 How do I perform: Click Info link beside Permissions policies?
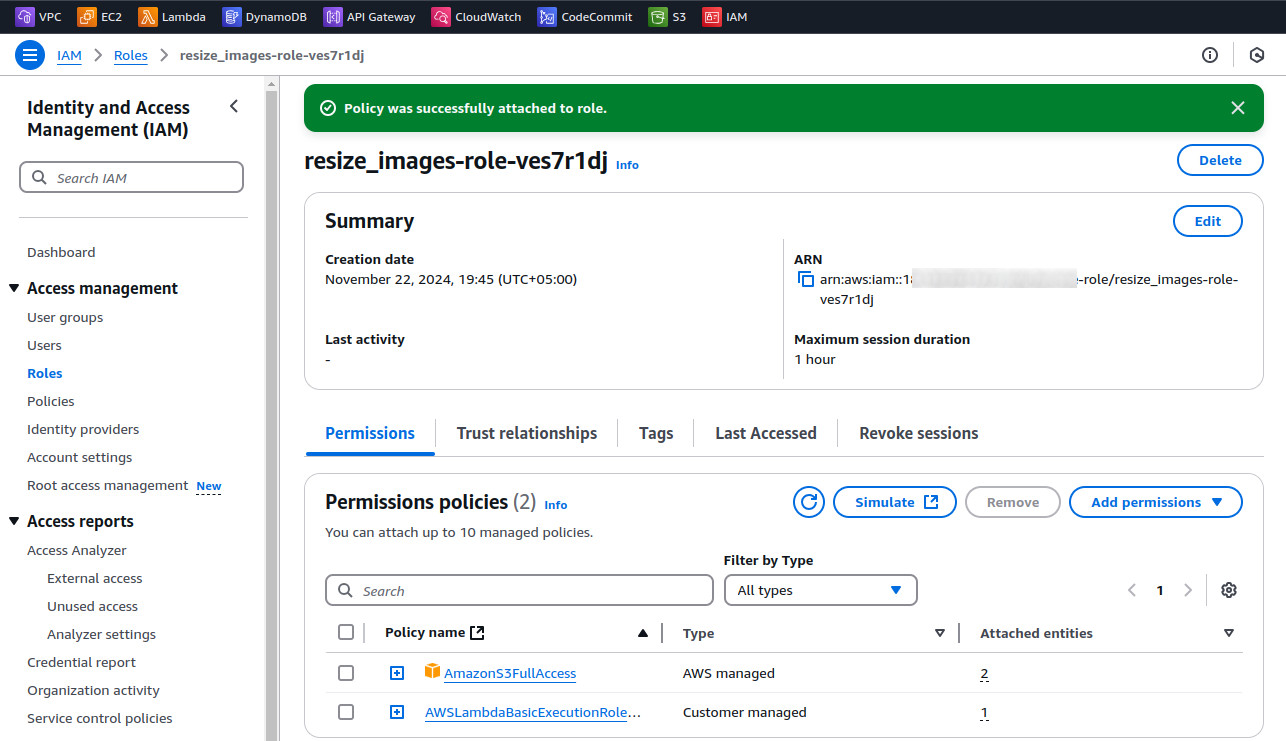(x=556, y=505)
